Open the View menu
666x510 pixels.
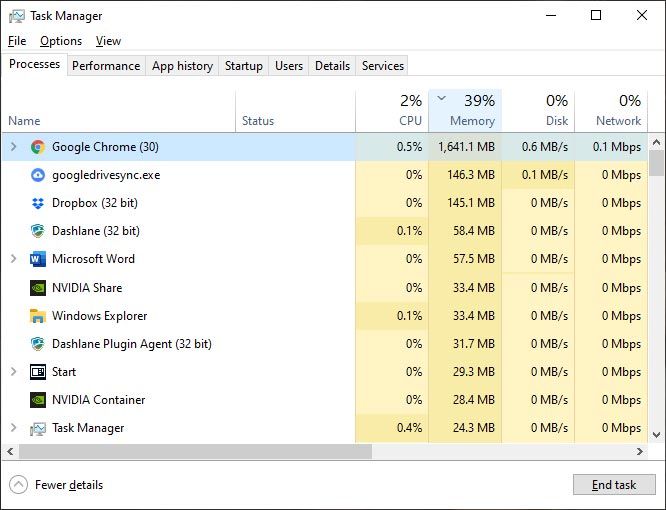[108, 41]
